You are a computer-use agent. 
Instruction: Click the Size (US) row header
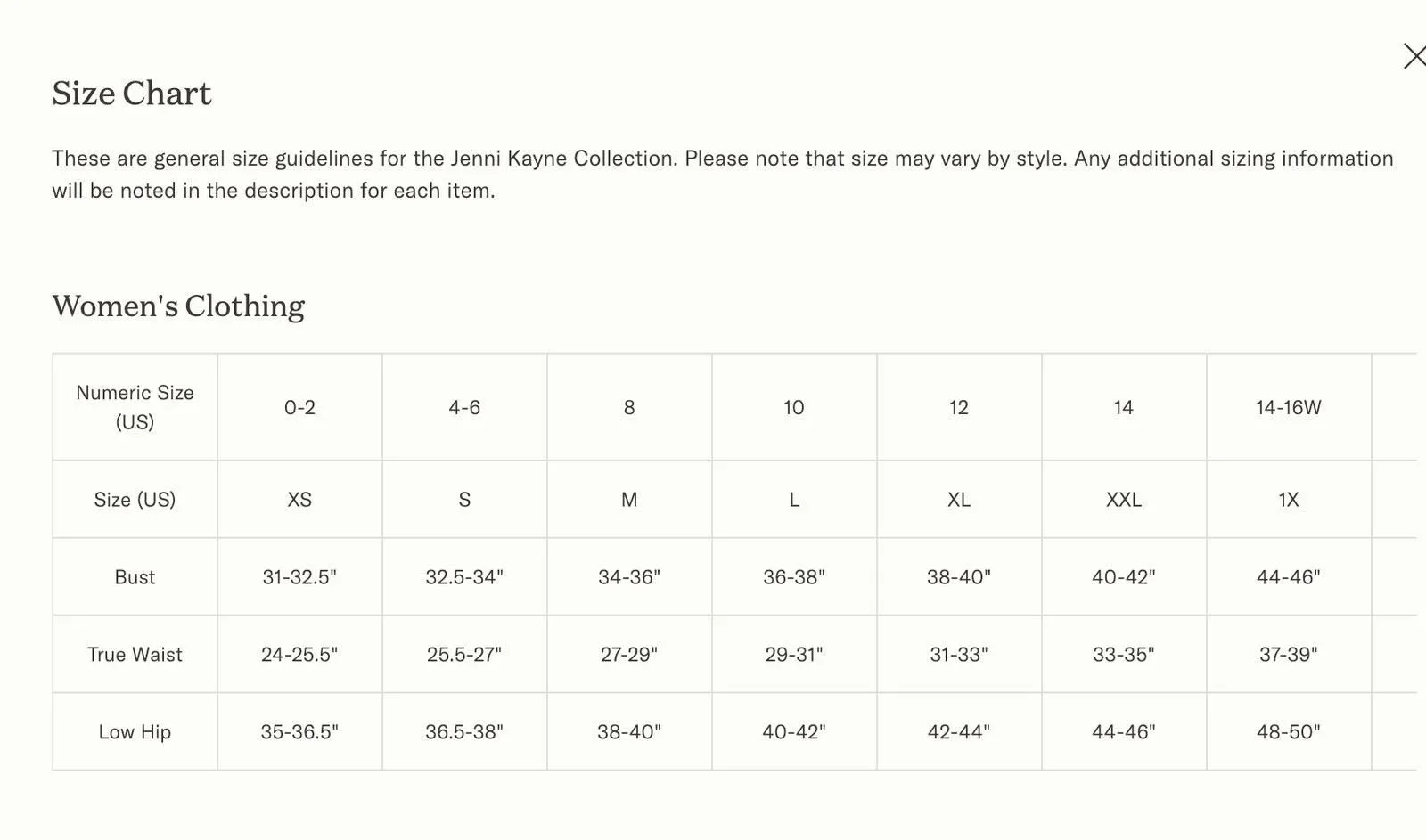click(x=135, y=500)
